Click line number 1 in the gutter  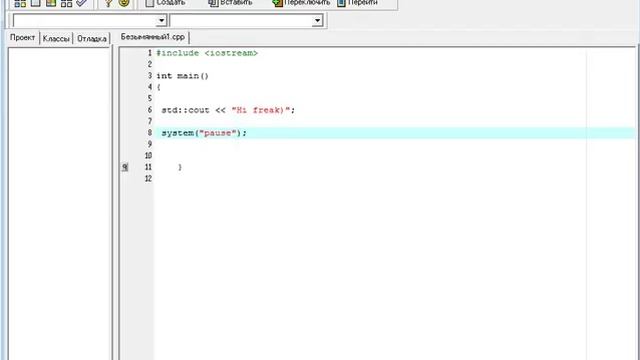(150, 53)
